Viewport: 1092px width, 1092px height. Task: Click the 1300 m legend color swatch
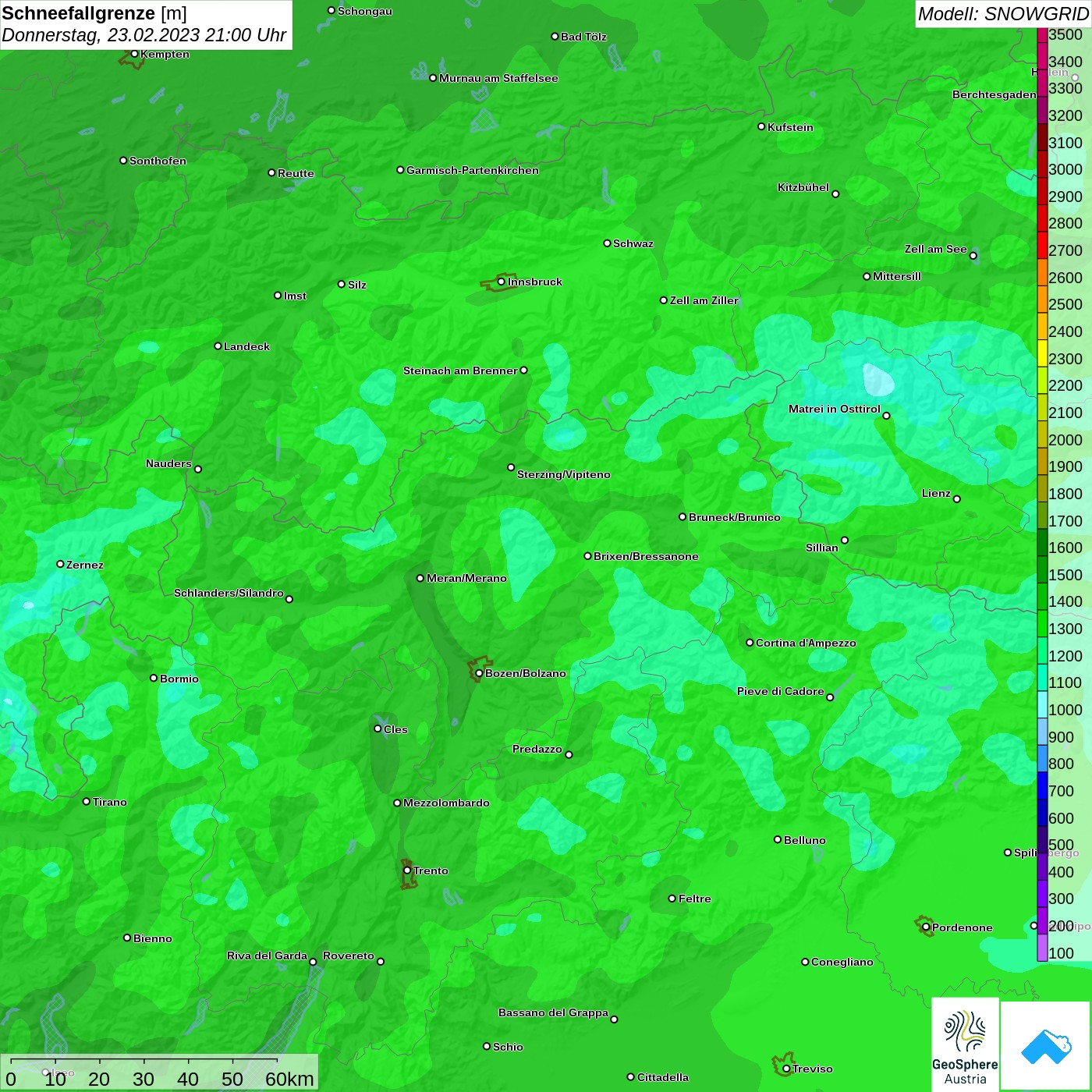pyautogui.click(x=1042, y=623)
